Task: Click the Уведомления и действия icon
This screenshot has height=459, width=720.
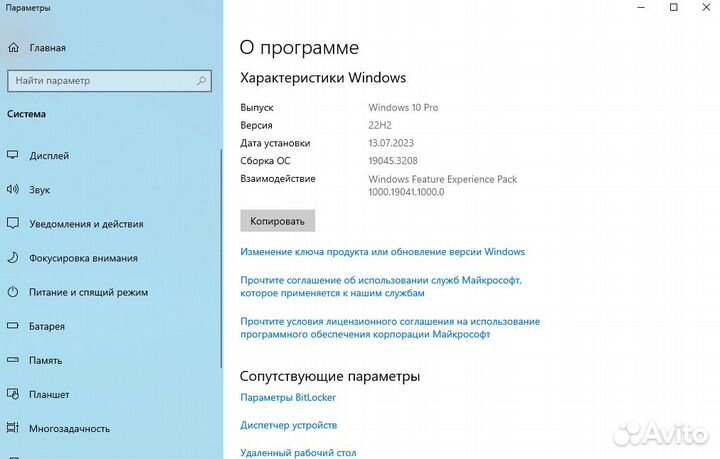Action: tap(13, 224)
